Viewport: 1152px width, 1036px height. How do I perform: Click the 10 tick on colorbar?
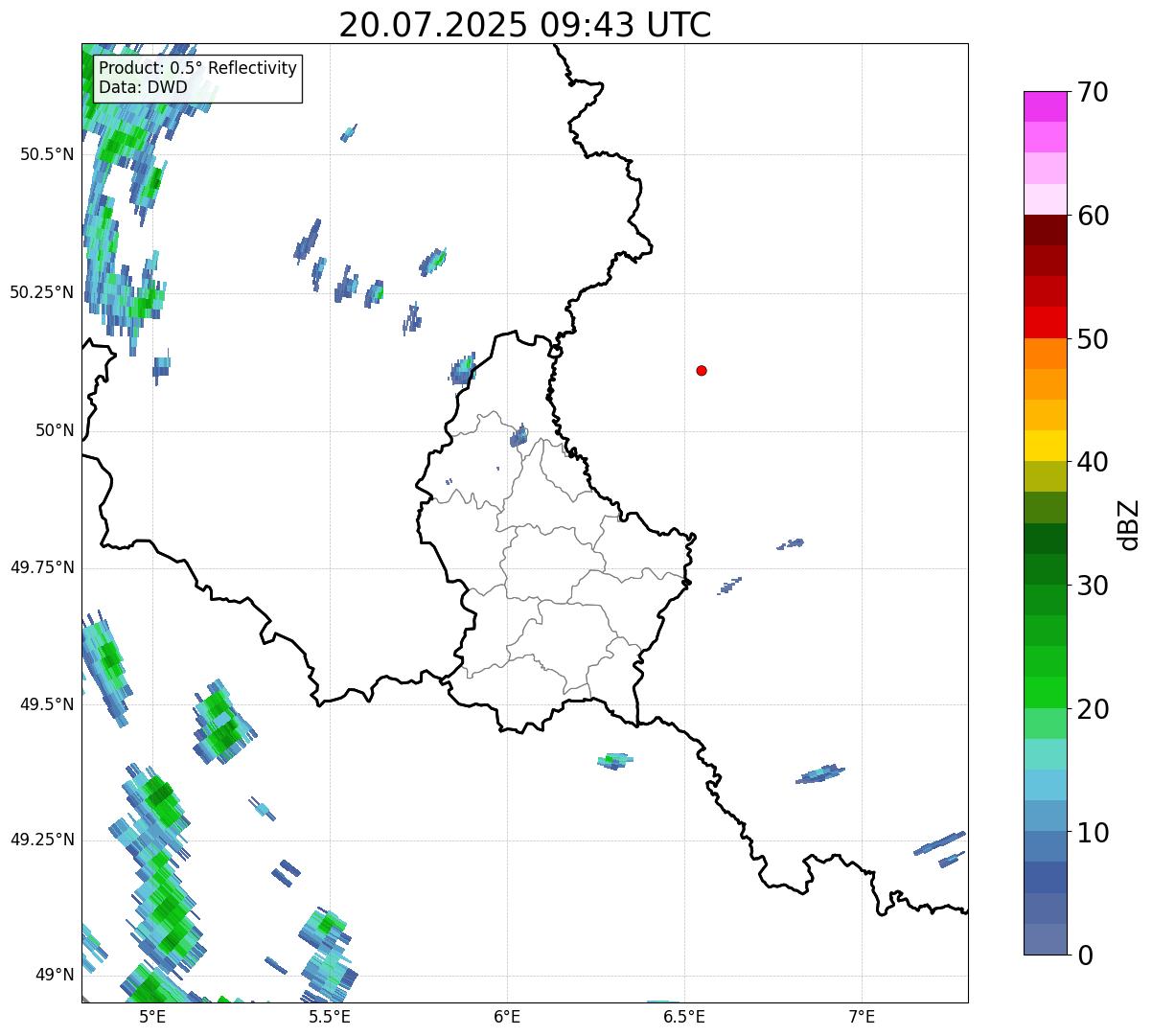[x=1093, y=833]
